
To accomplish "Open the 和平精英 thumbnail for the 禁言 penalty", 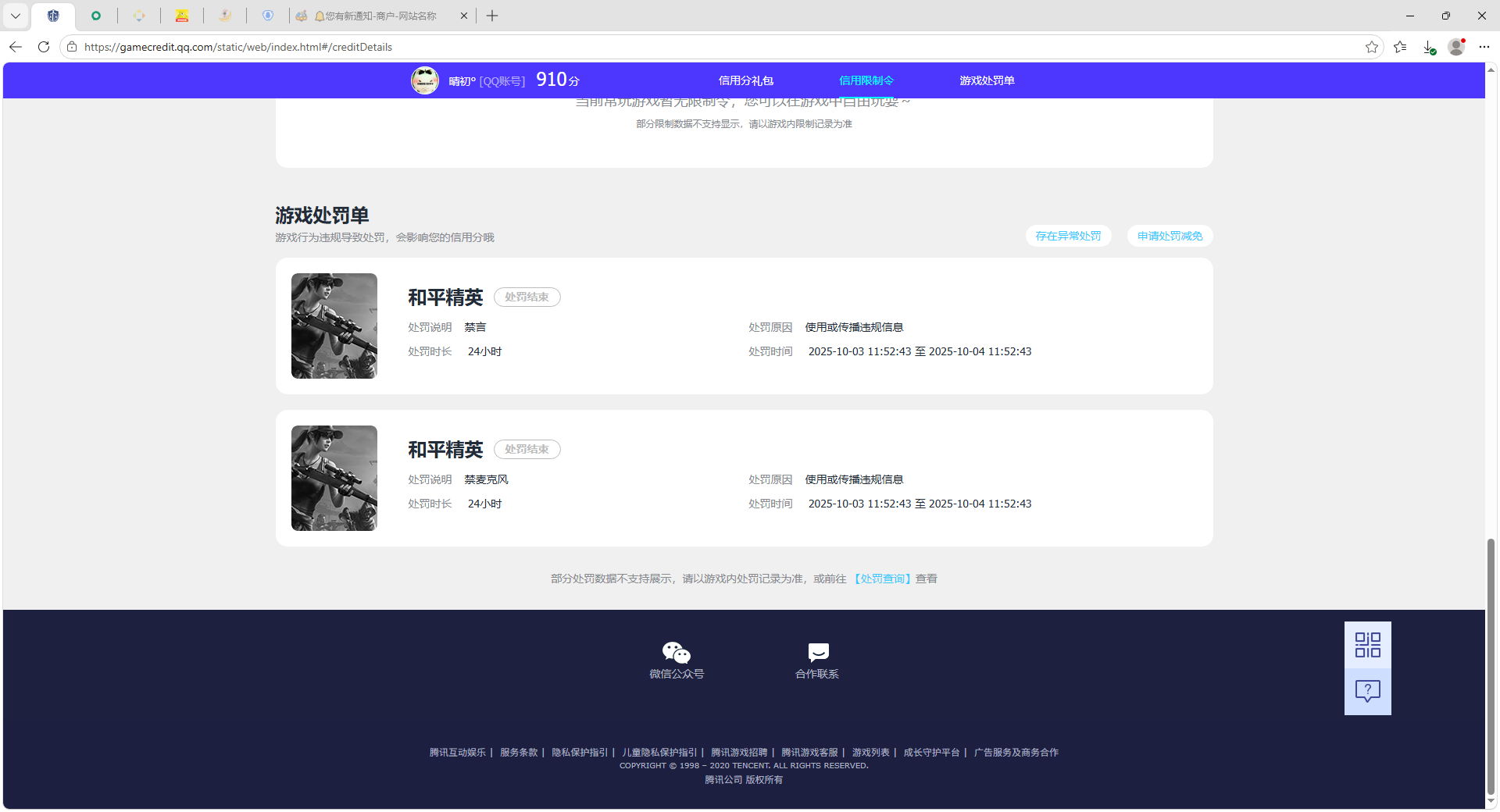I will tap(334, 326).
